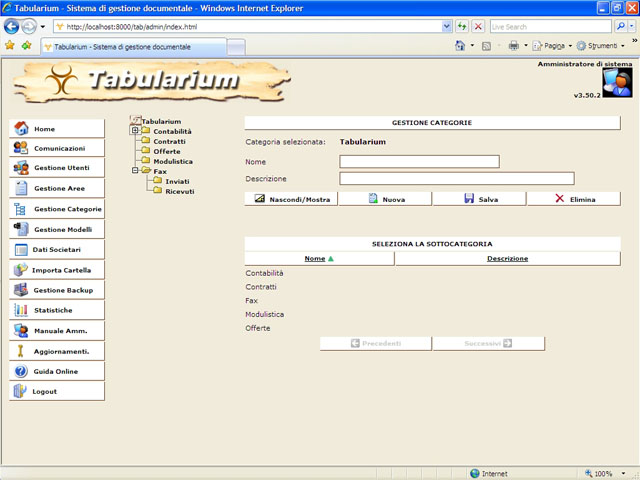Click the Gestione Backup icon
This screenshot has height=480, width=640.
(20, 290)
